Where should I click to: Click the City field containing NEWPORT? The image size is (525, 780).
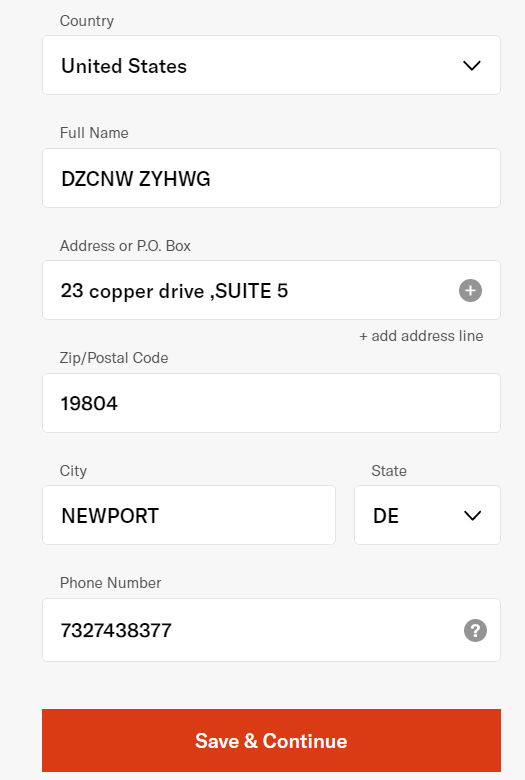pos(189,515)
